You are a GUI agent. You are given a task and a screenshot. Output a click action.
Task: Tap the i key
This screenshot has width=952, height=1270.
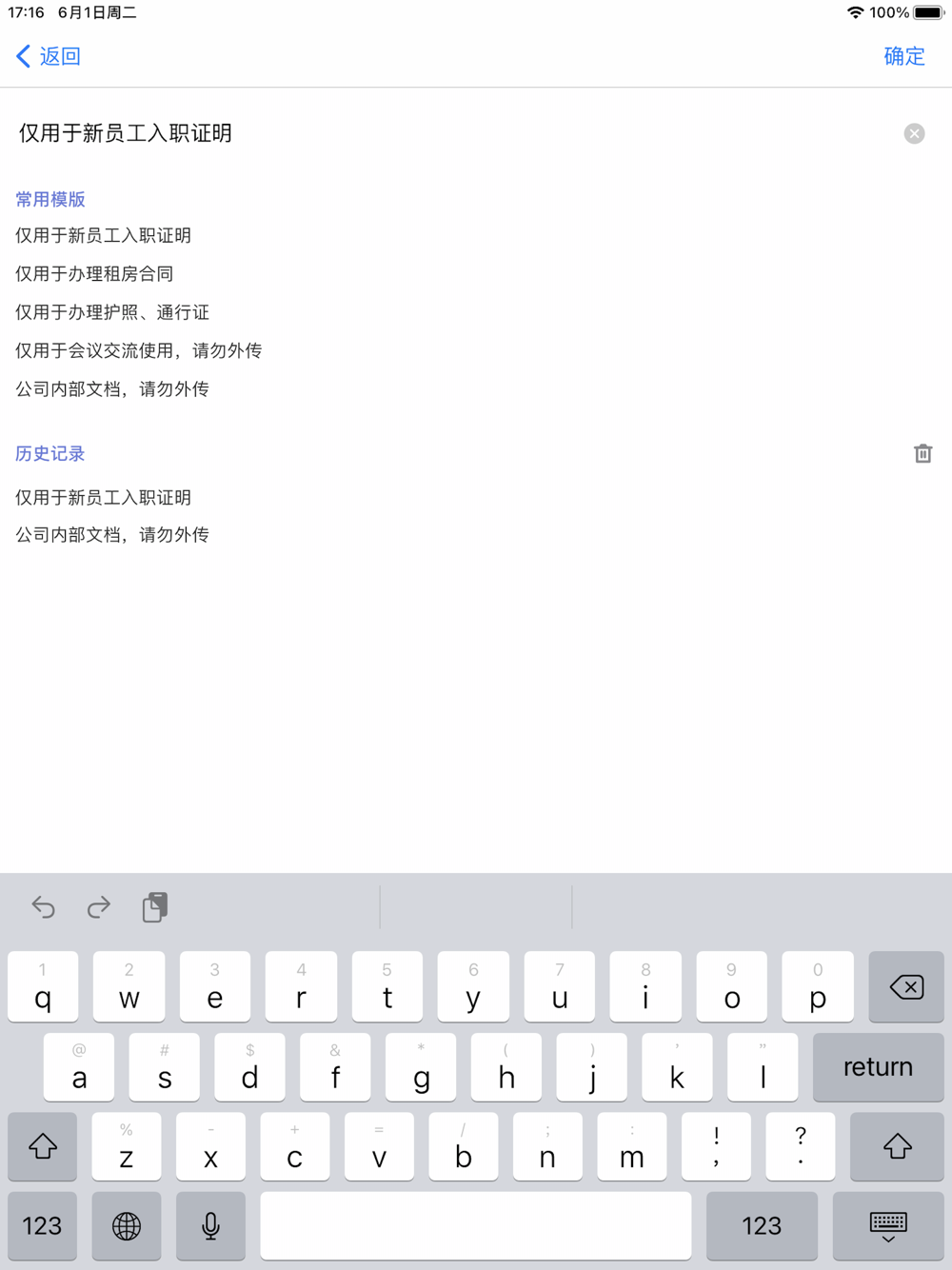tap(645, 986)
